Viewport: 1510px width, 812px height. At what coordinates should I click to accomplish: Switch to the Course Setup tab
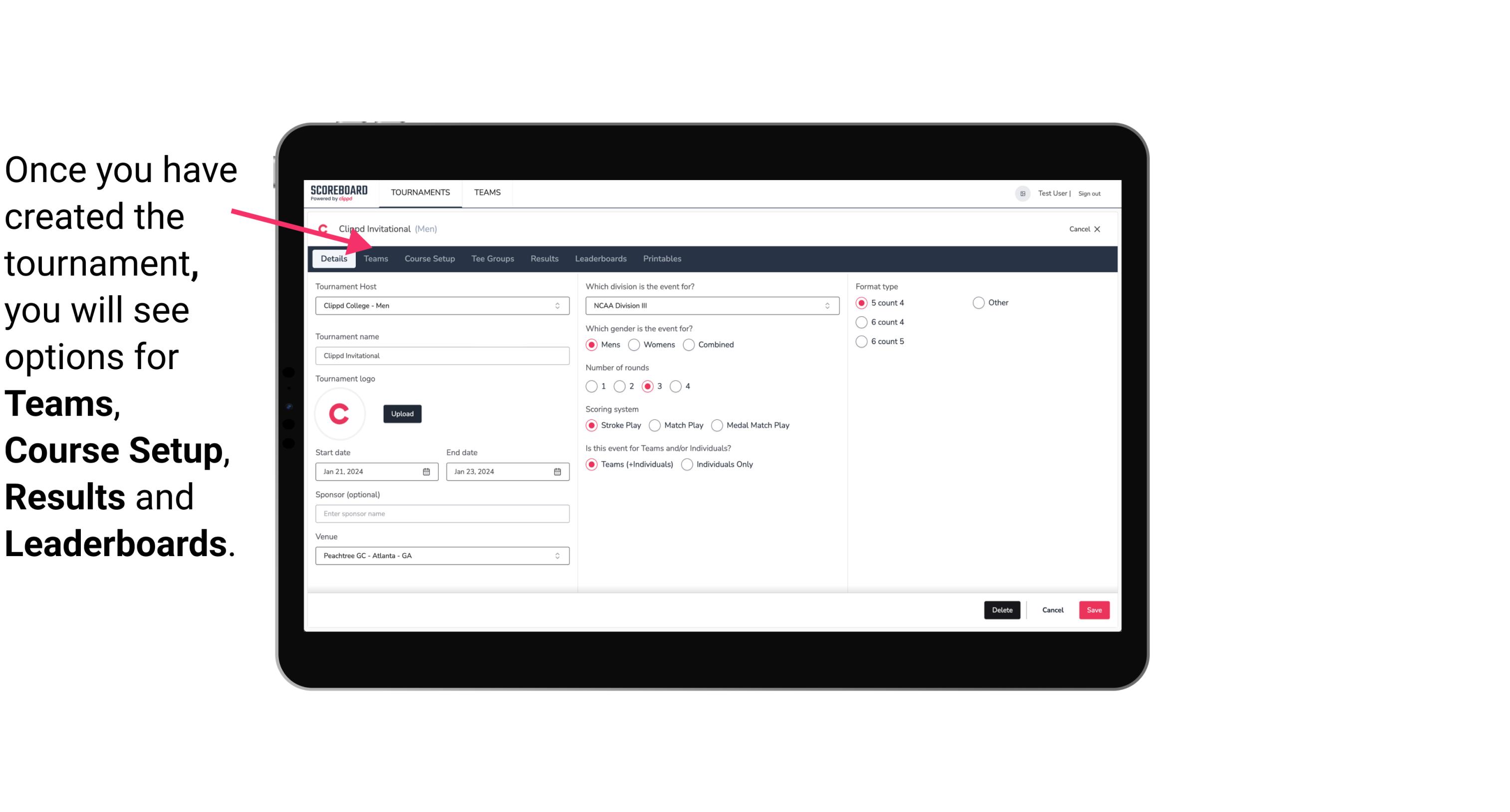[x=428, y=258]
